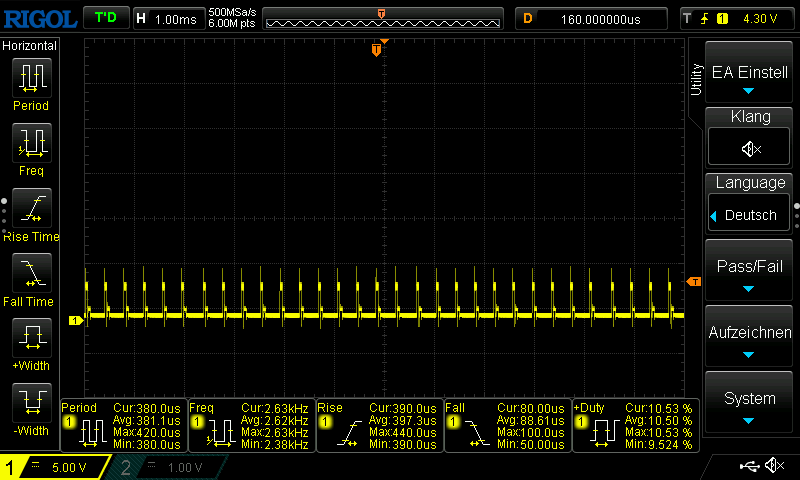Expand the Aufzeichnen submenu
800x480 pixels.
pos(749,336)
